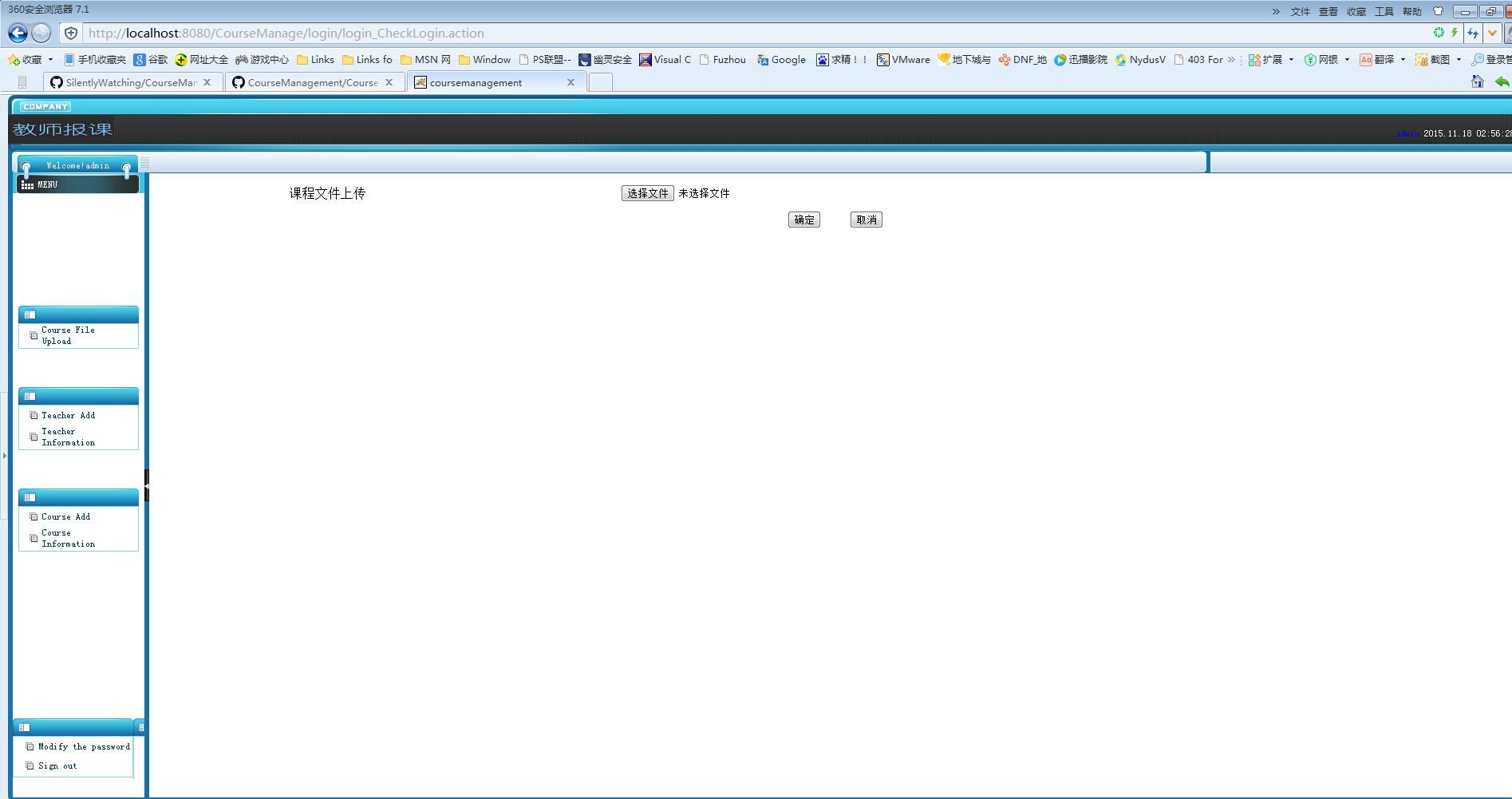Viewport: 1512px width, 799px height.
Task: Click the green undo arrow on tab bar
Action: [x=1502, y=81]
